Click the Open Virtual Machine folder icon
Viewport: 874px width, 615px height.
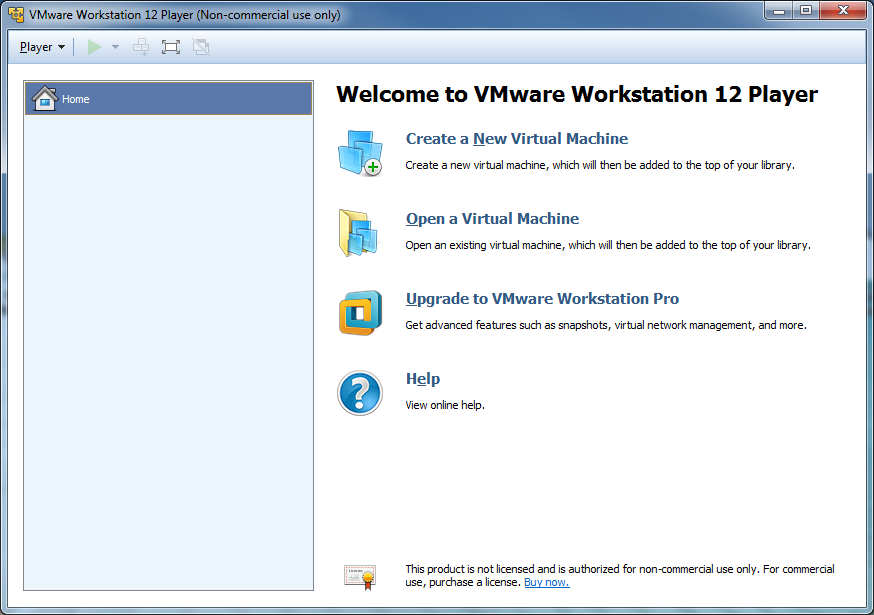coord(359,233)
